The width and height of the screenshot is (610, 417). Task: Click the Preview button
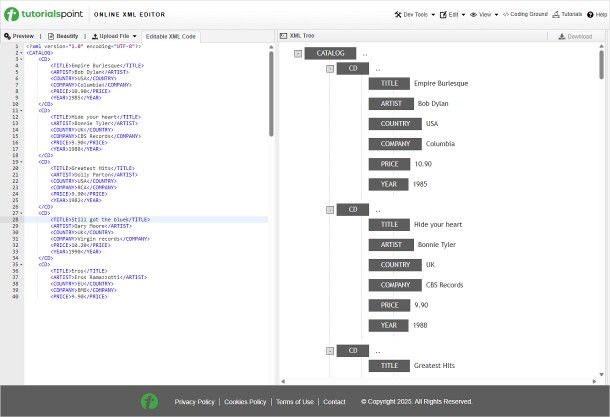point(19,36)
